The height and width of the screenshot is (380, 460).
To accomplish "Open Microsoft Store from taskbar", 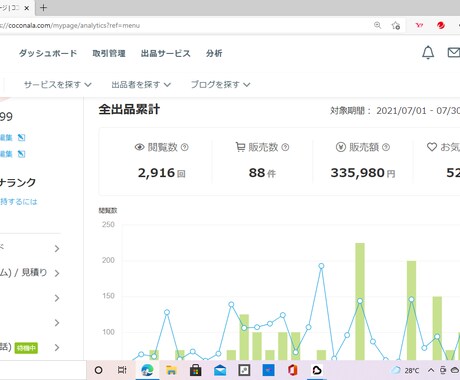I will click(x=196, y=370).
